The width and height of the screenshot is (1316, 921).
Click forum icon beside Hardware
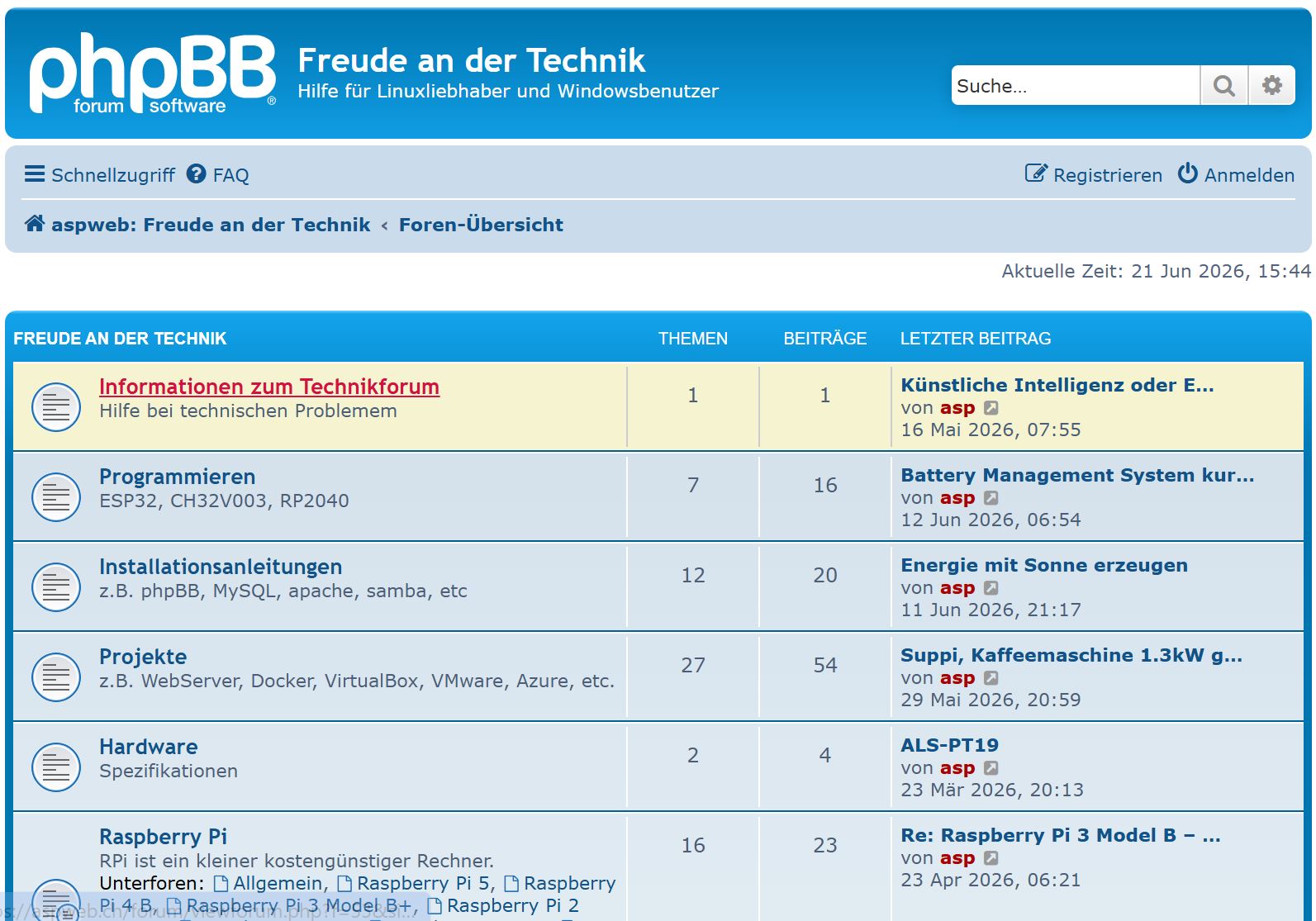(x=56, y=767)
